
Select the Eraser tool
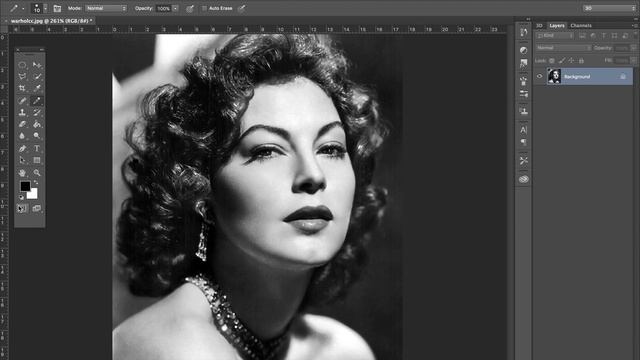(x=22, y=124)
